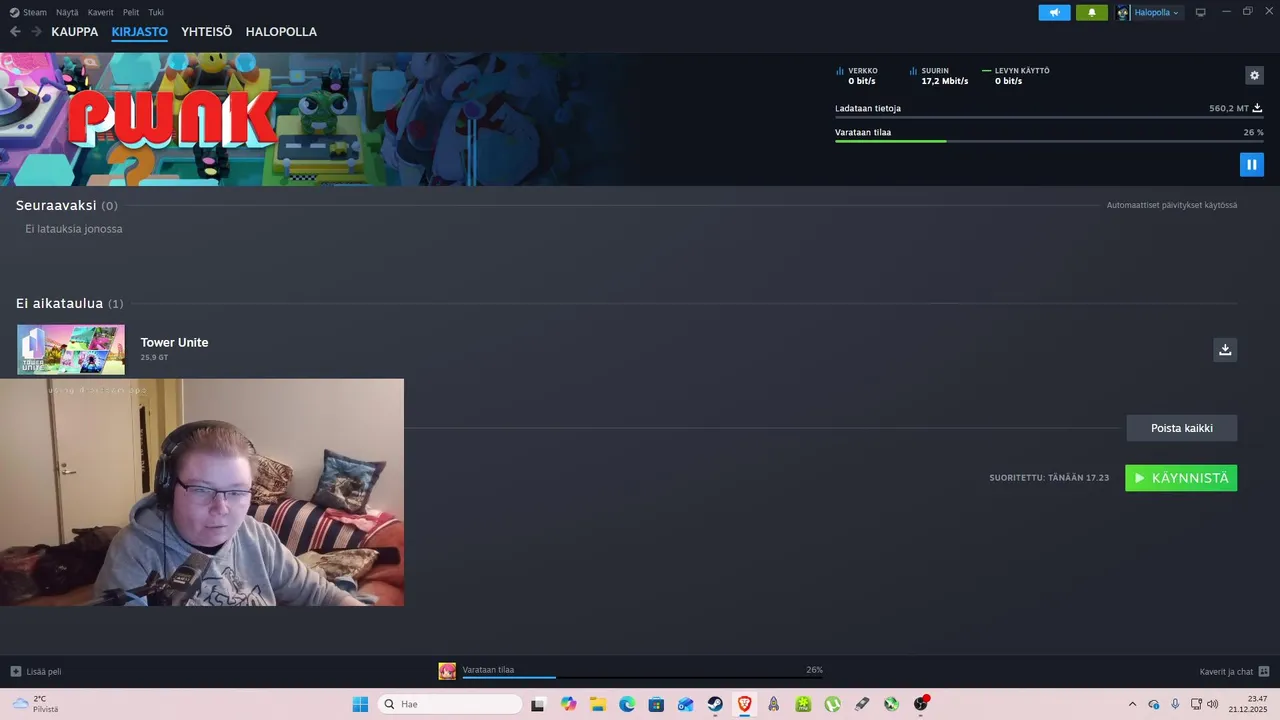Click the Ladataan tietoja progress bar
The width and height of the screenshot is (1280, 720).
[1049, 117]
